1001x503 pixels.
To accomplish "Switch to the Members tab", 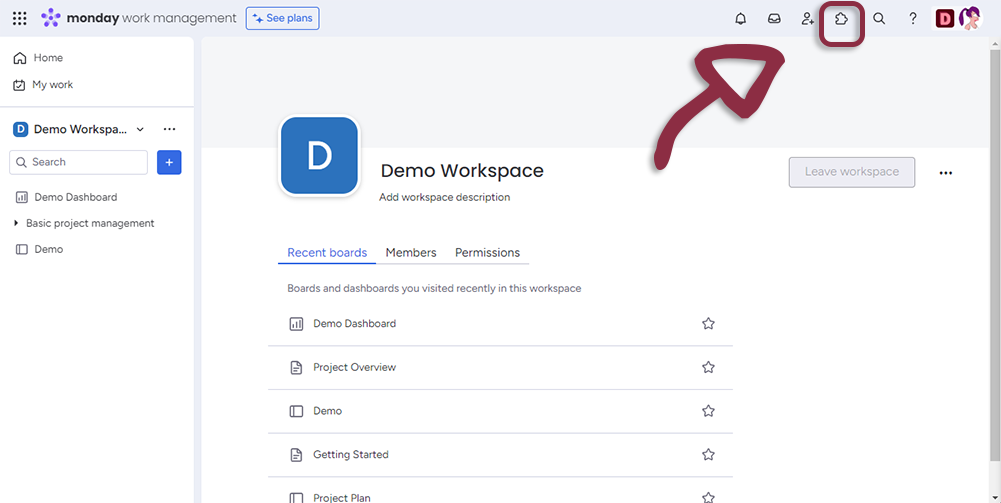I will (x=411, y=253).
